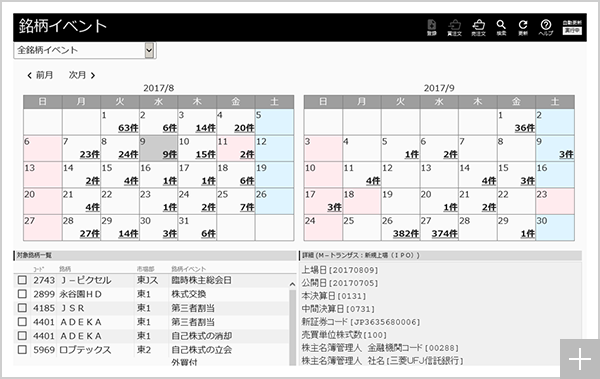The width and height of the screenshot is (600, 379).
Task: Open 1件 events on September 29
Action: [x=527, y=234]
